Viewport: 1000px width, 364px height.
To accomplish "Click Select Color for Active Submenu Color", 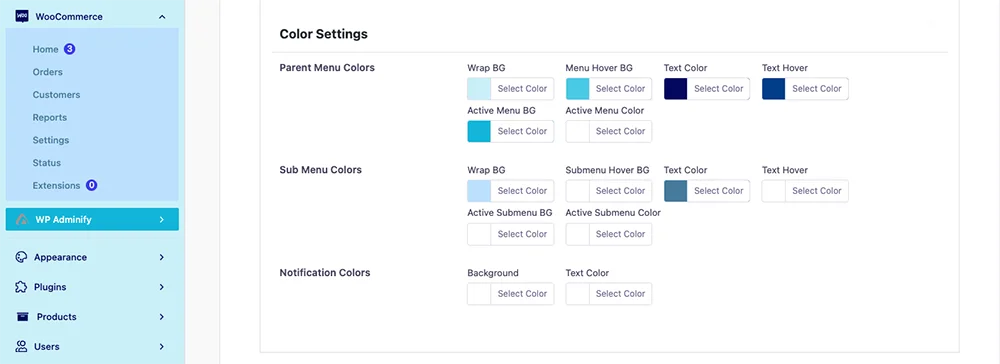I will pos(621,234).
